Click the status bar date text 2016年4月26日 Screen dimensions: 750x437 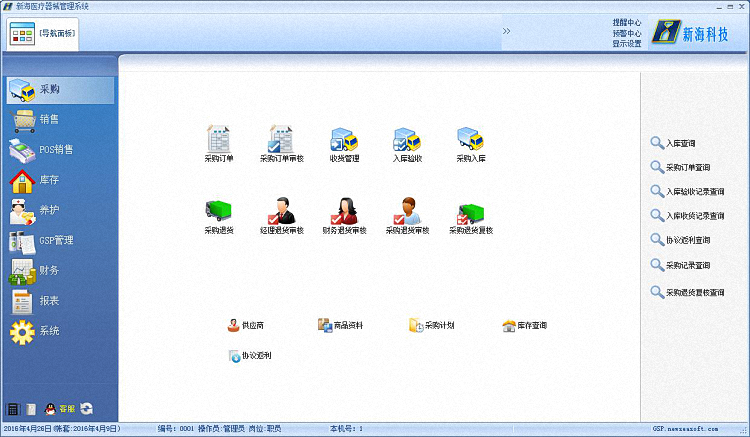pos(28,429)
